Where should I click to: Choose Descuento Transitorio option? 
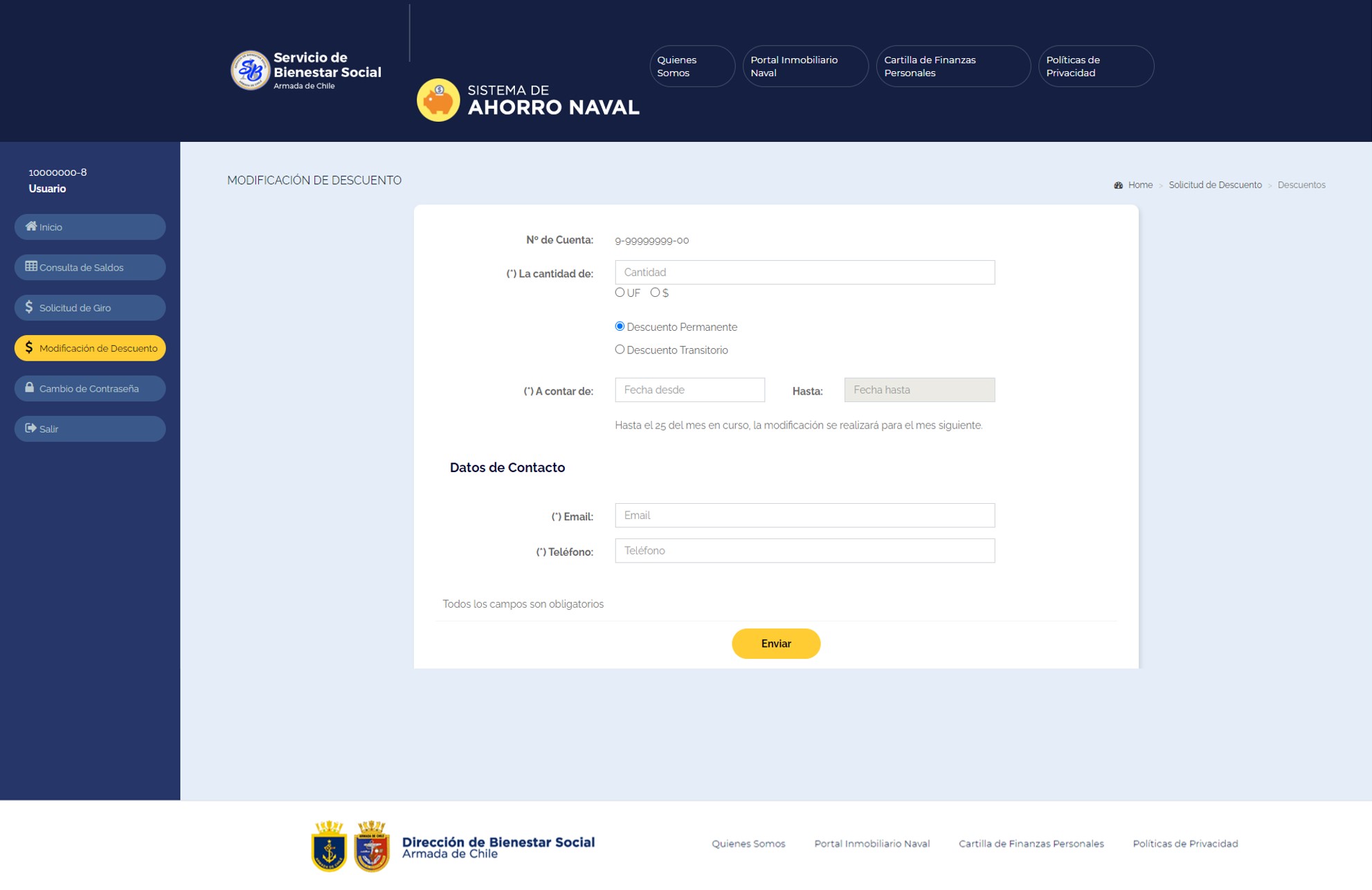(620, 349)
